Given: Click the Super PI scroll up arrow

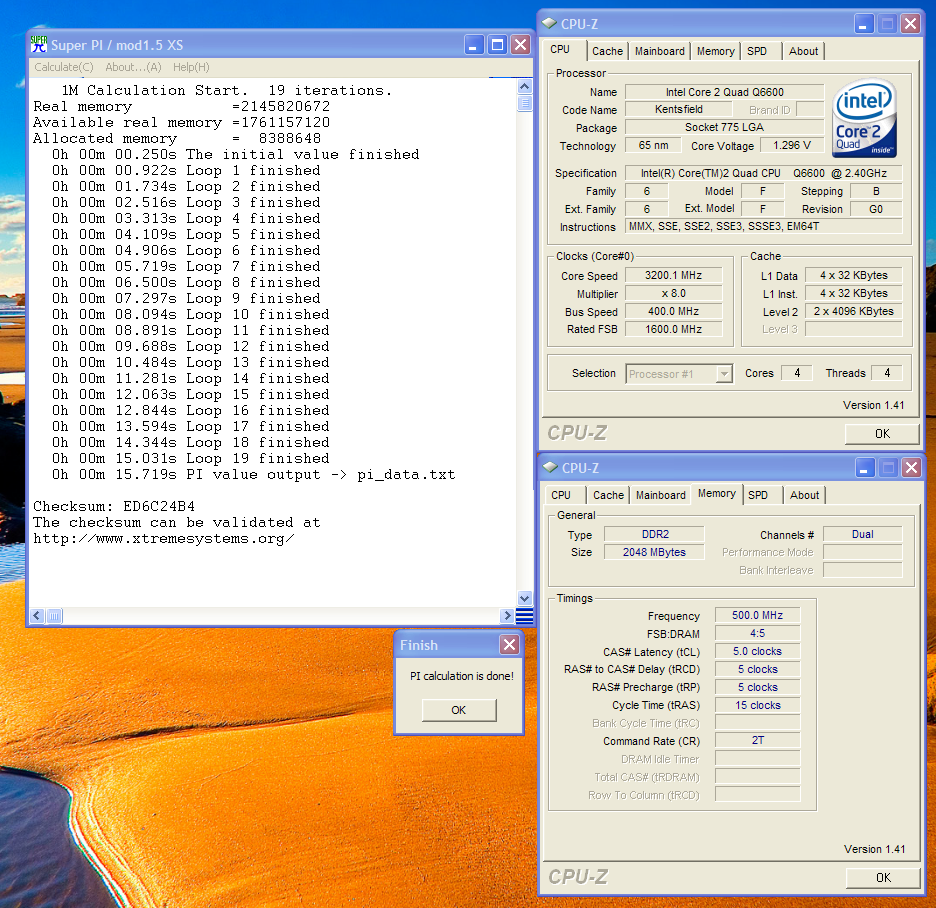Looking at the screenshot, I should (x=524, y=87).
